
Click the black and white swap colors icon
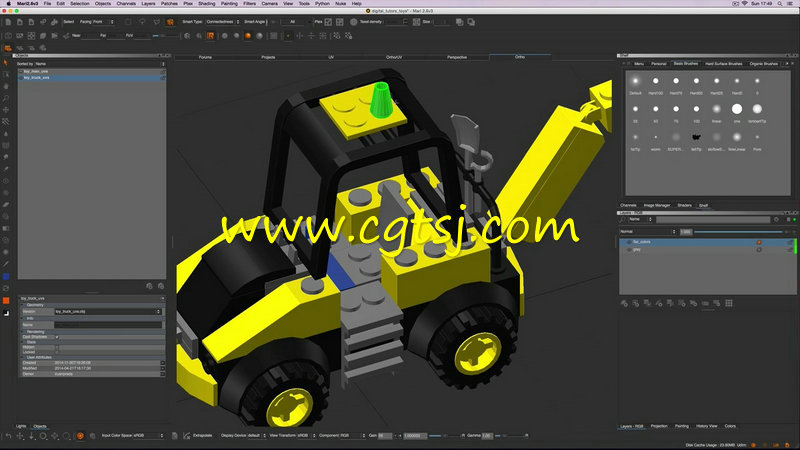click(6, 313)
